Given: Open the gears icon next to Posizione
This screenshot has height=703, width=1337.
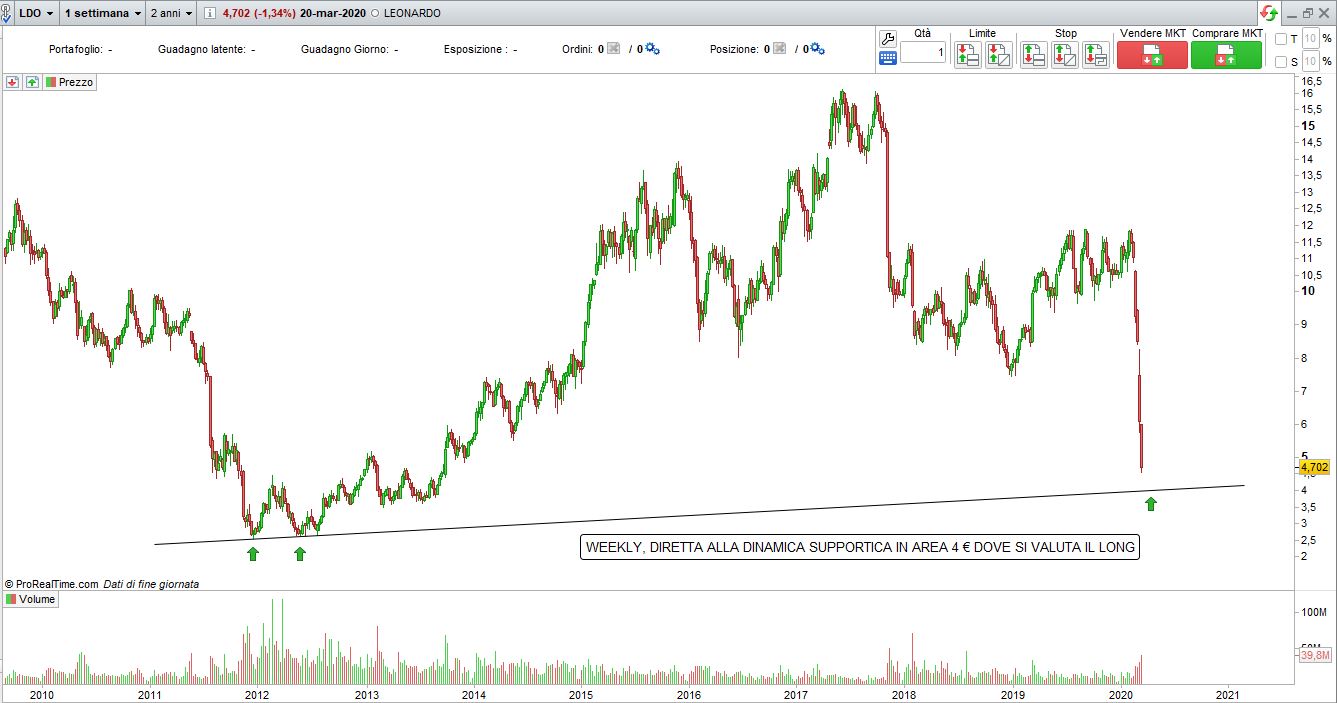Looking at the screenshot, I should (817, 49).
